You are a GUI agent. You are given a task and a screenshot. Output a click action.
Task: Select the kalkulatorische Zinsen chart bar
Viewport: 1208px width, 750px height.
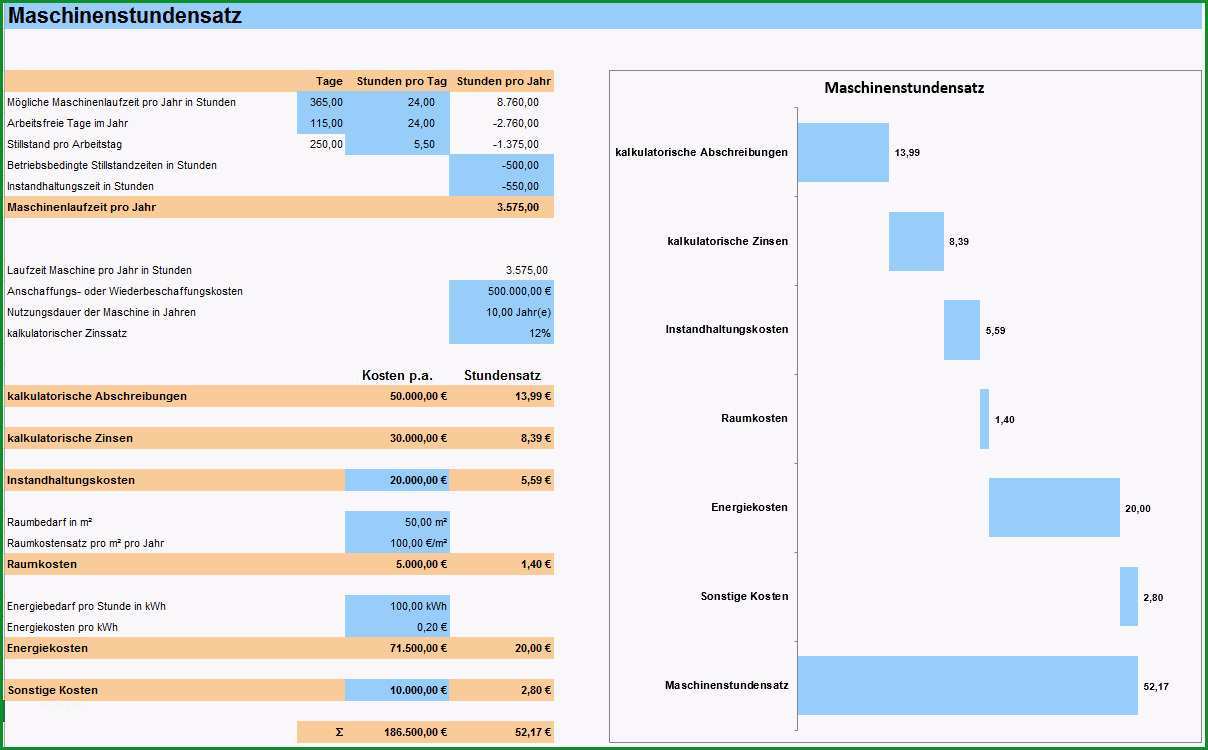[916, 241]
